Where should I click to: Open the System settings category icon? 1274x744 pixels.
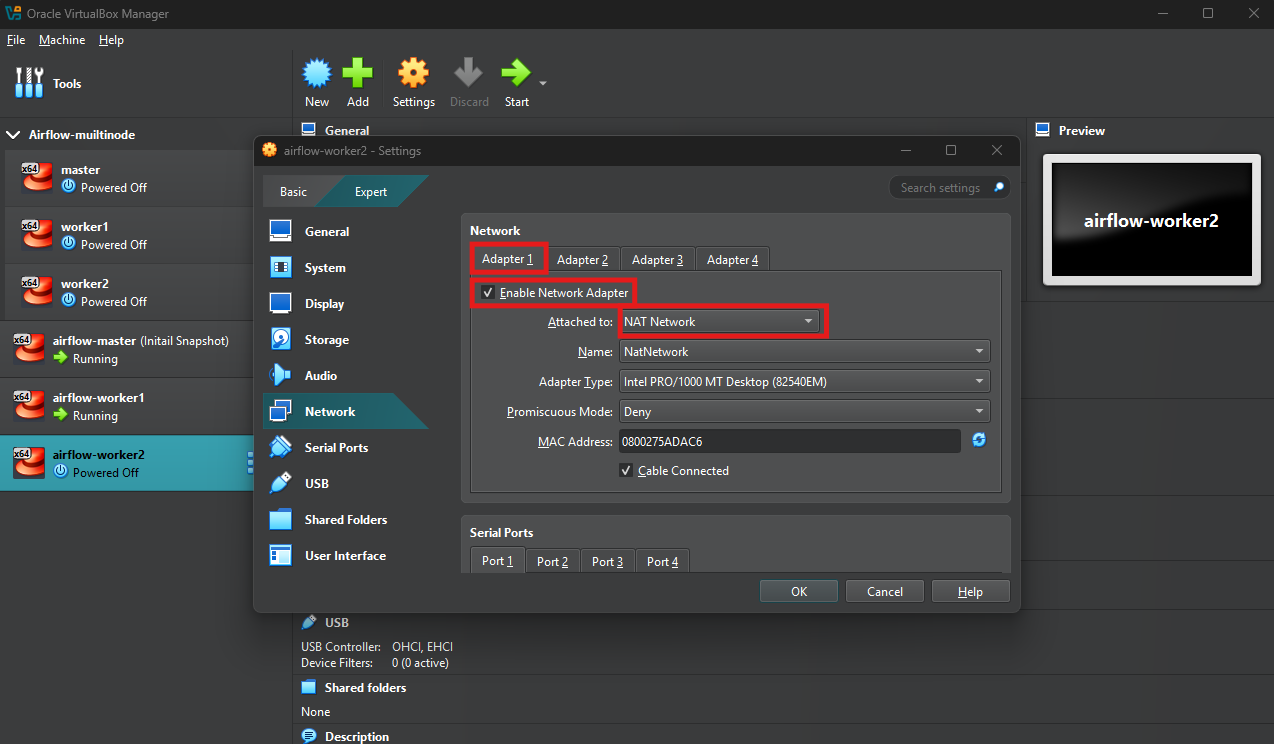point(281,267)
